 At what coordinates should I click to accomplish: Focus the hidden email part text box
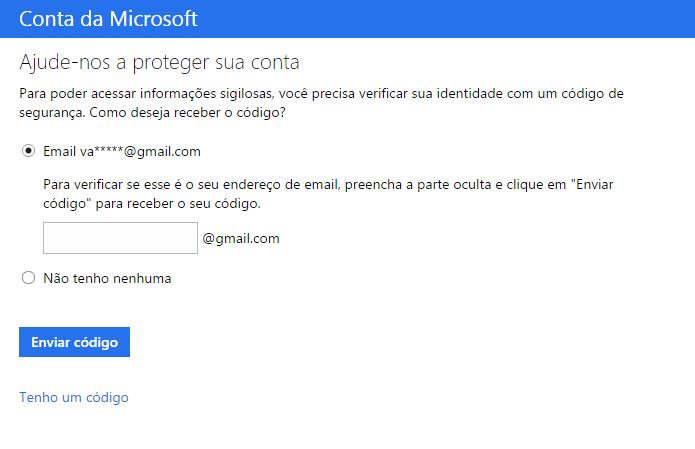pyautogui.click(x=120, y=238)
